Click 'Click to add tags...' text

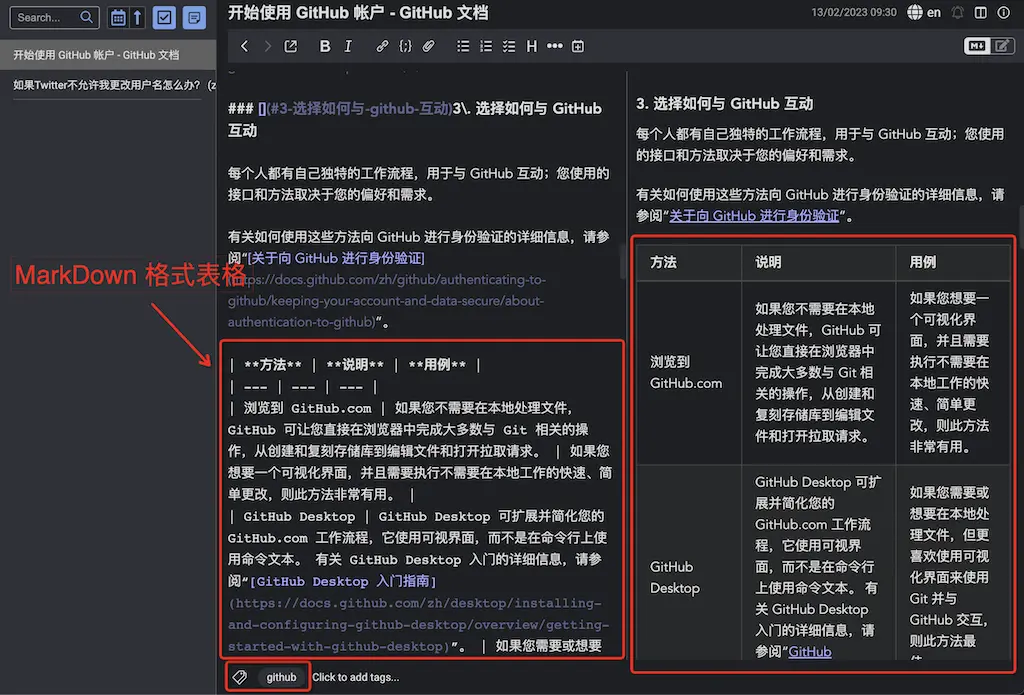(x=355, y=677)
